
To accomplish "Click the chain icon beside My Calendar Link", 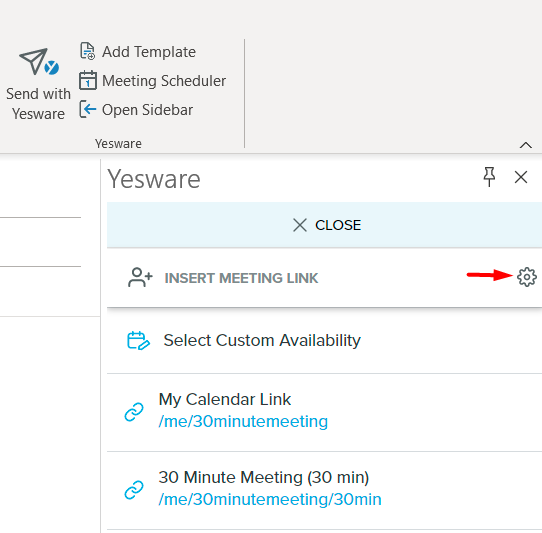I will (x=134, y=412).
